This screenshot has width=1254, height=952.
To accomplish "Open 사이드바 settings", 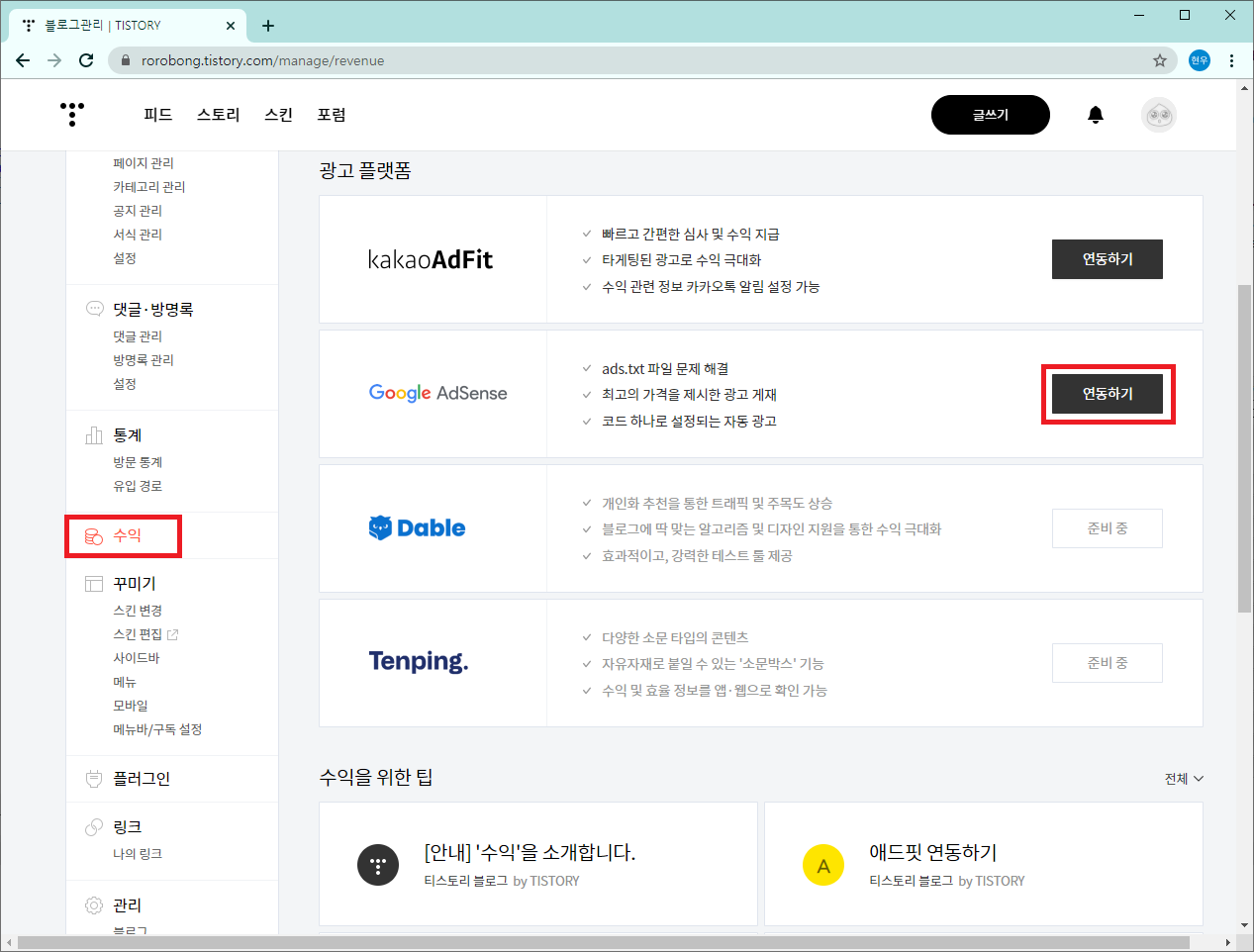I will [x=137, y=658].
